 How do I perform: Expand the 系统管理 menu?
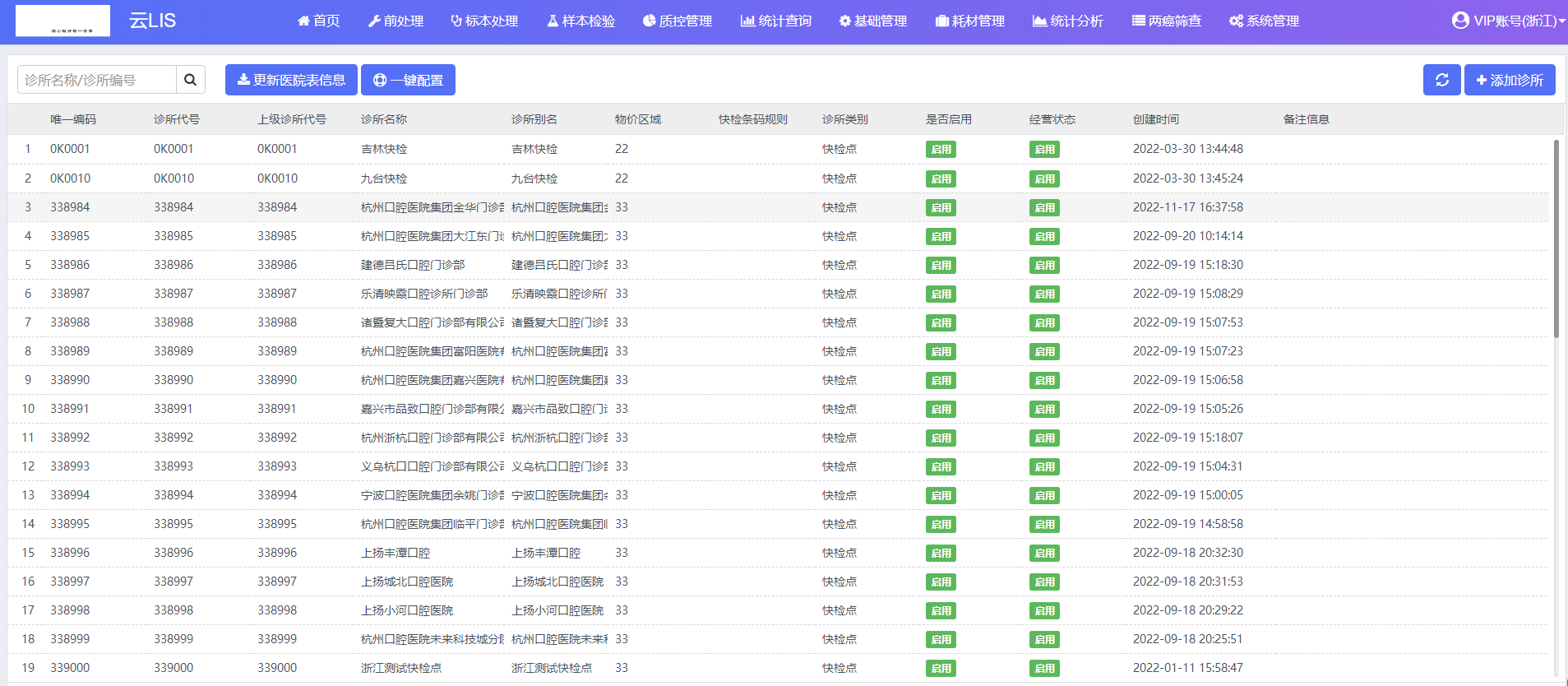tap(1264, 21)
